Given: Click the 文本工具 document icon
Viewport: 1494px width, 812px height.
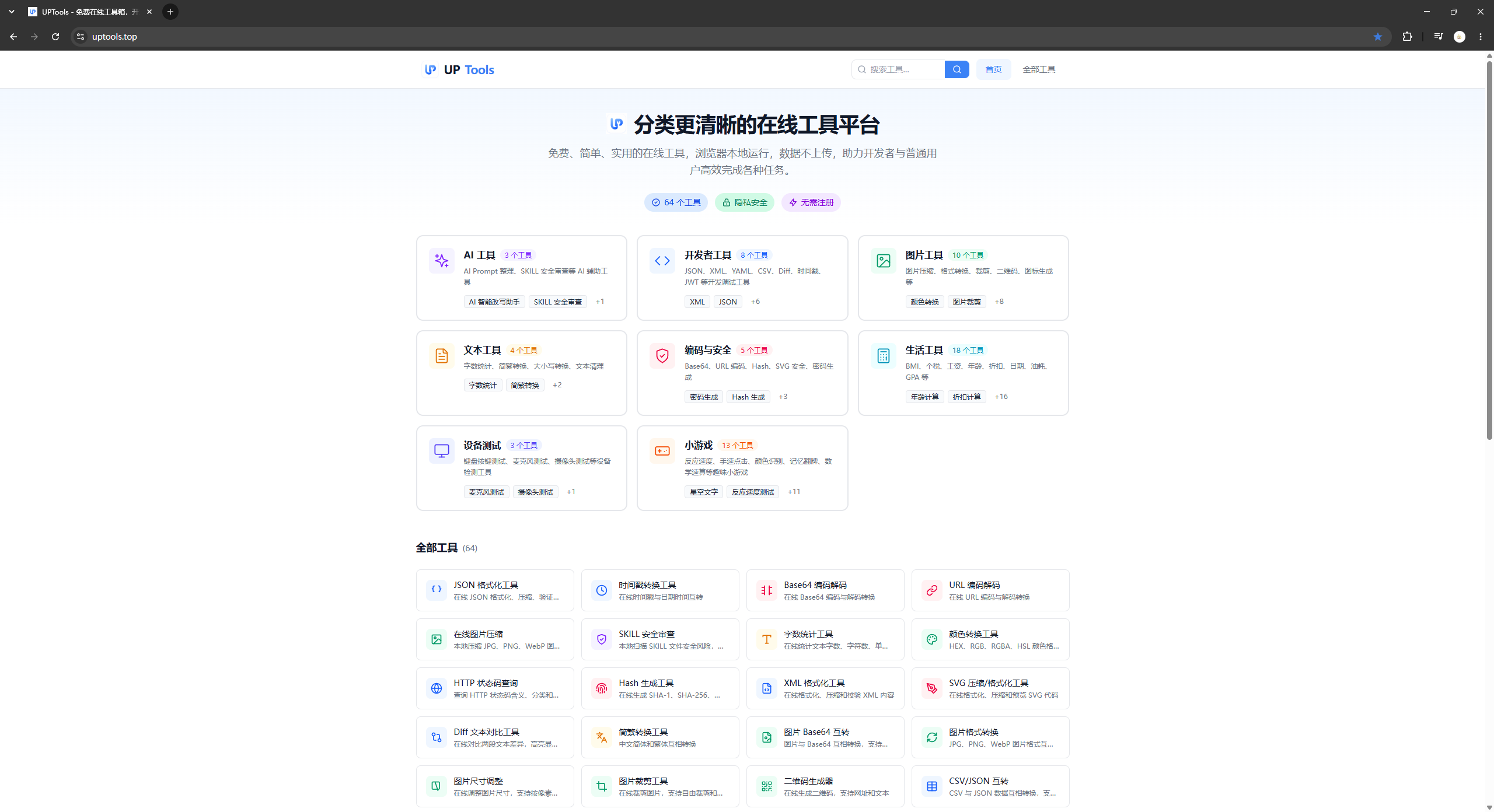Looking at the screenshot, I should pos(441,356).
